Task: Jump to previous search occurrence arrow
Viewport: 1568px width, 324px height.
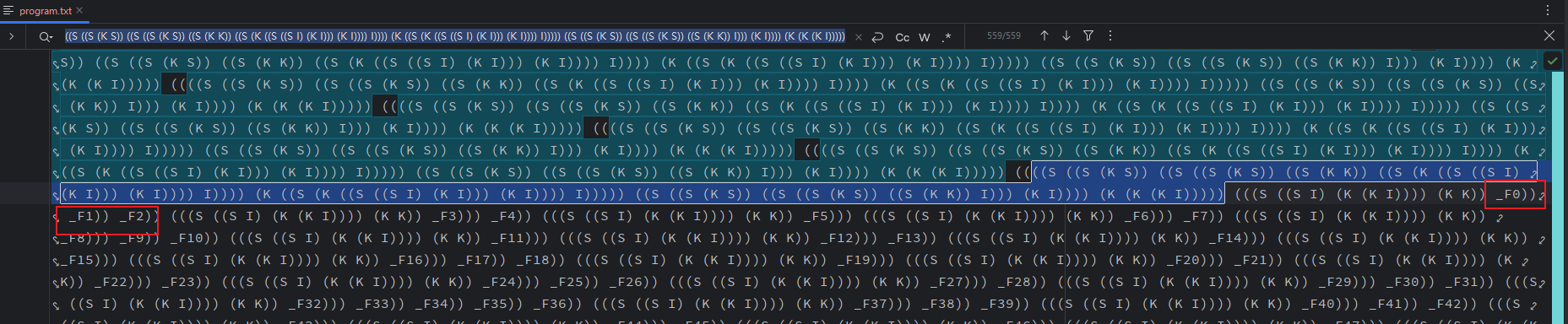Action: click(1044, 35)
